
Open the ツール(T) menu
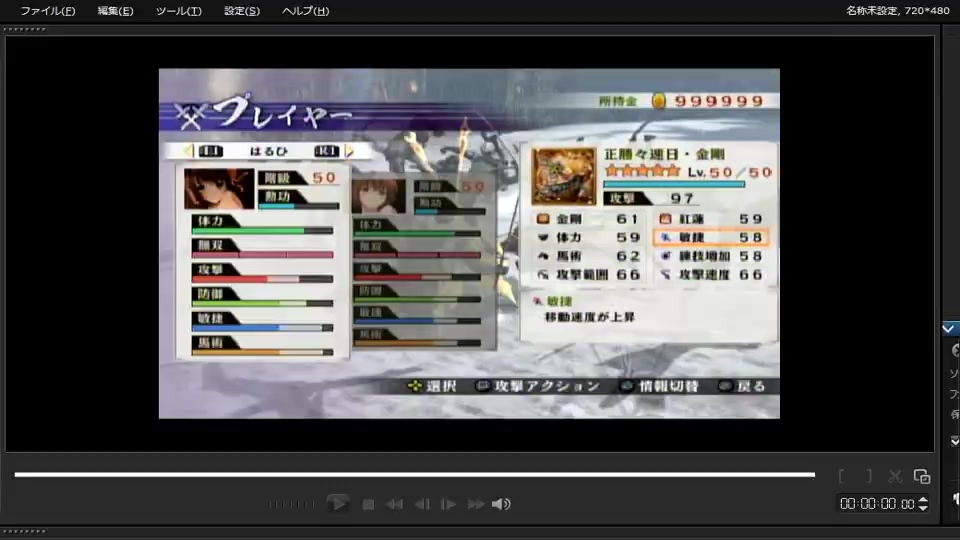click(179, 11)
